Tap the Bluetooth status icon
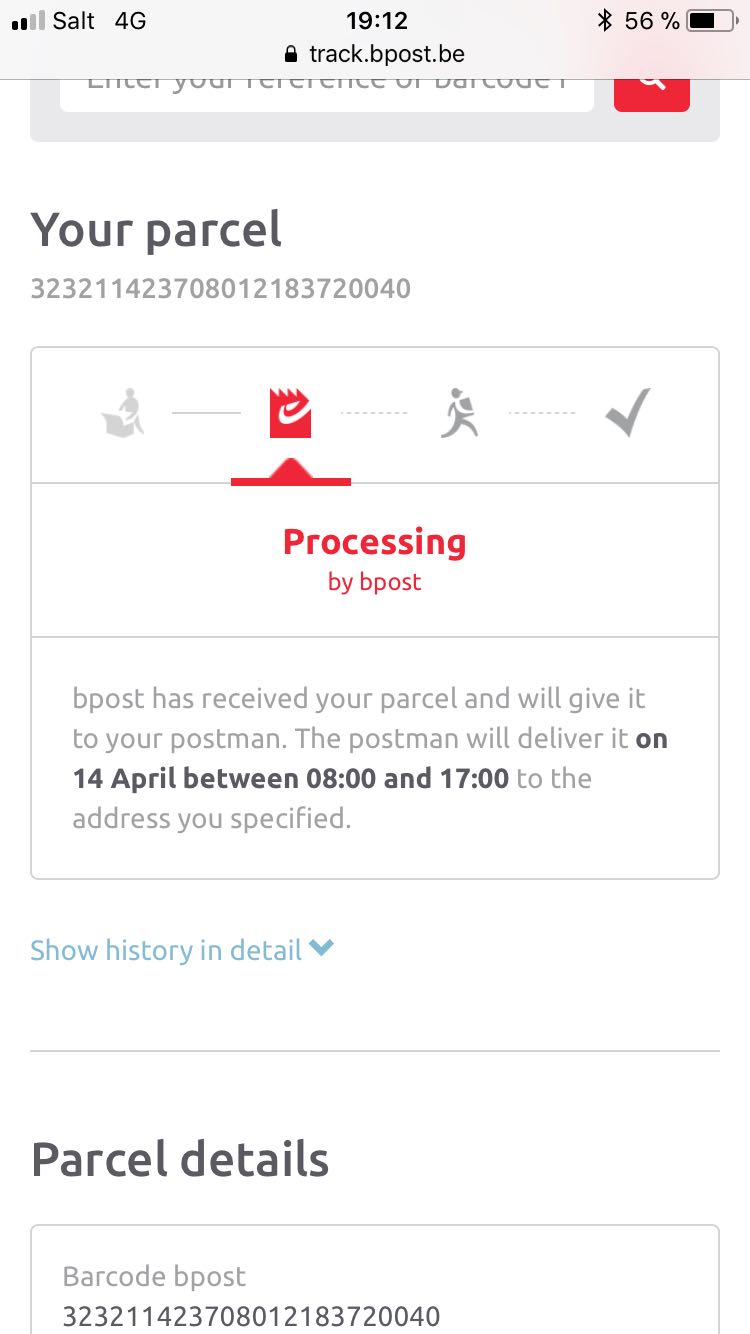Screen dimensions: 750x1334 (x=604, y=21)
